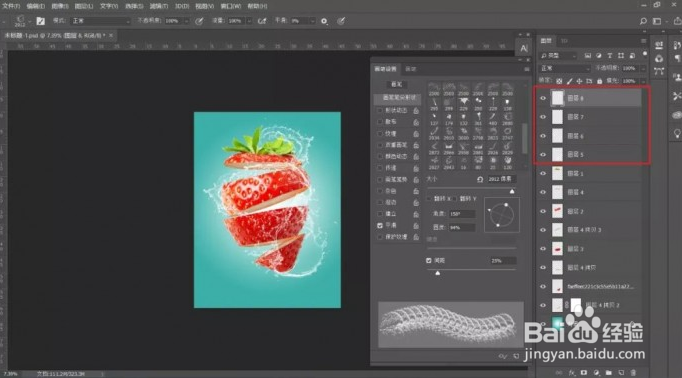Screen dimensions: 682x378
Task: Open the Creative Cloud Libraries panel icon
Action: pyautogui.click(x=677, y=115)
